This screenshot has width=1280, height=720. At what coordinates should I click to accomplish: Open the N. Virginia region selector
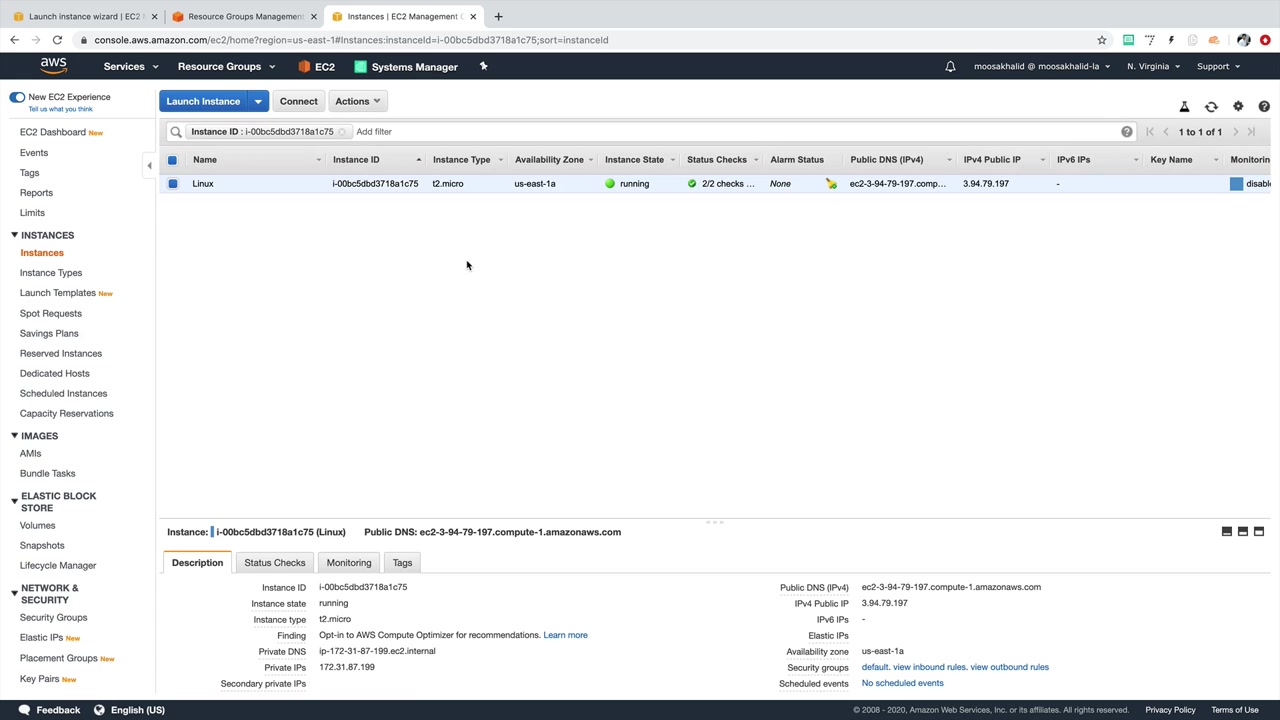click(1153, 67)
